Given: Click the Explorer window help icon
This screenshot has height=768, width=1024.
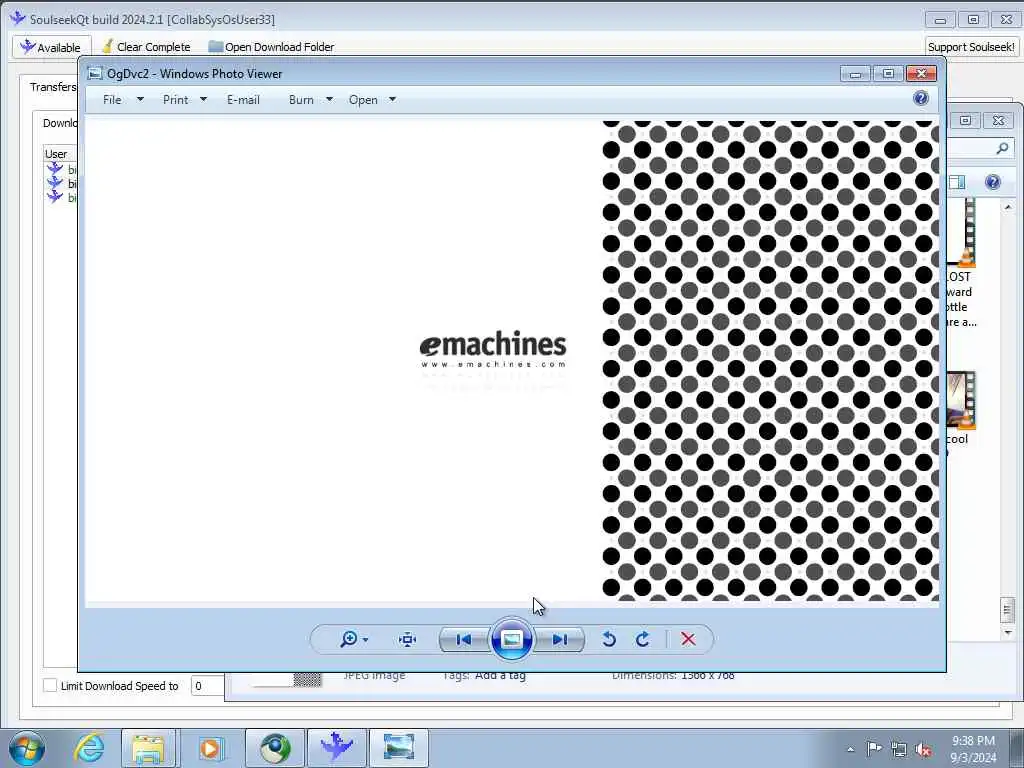Looking at the screenshot, I should (993, 182).
